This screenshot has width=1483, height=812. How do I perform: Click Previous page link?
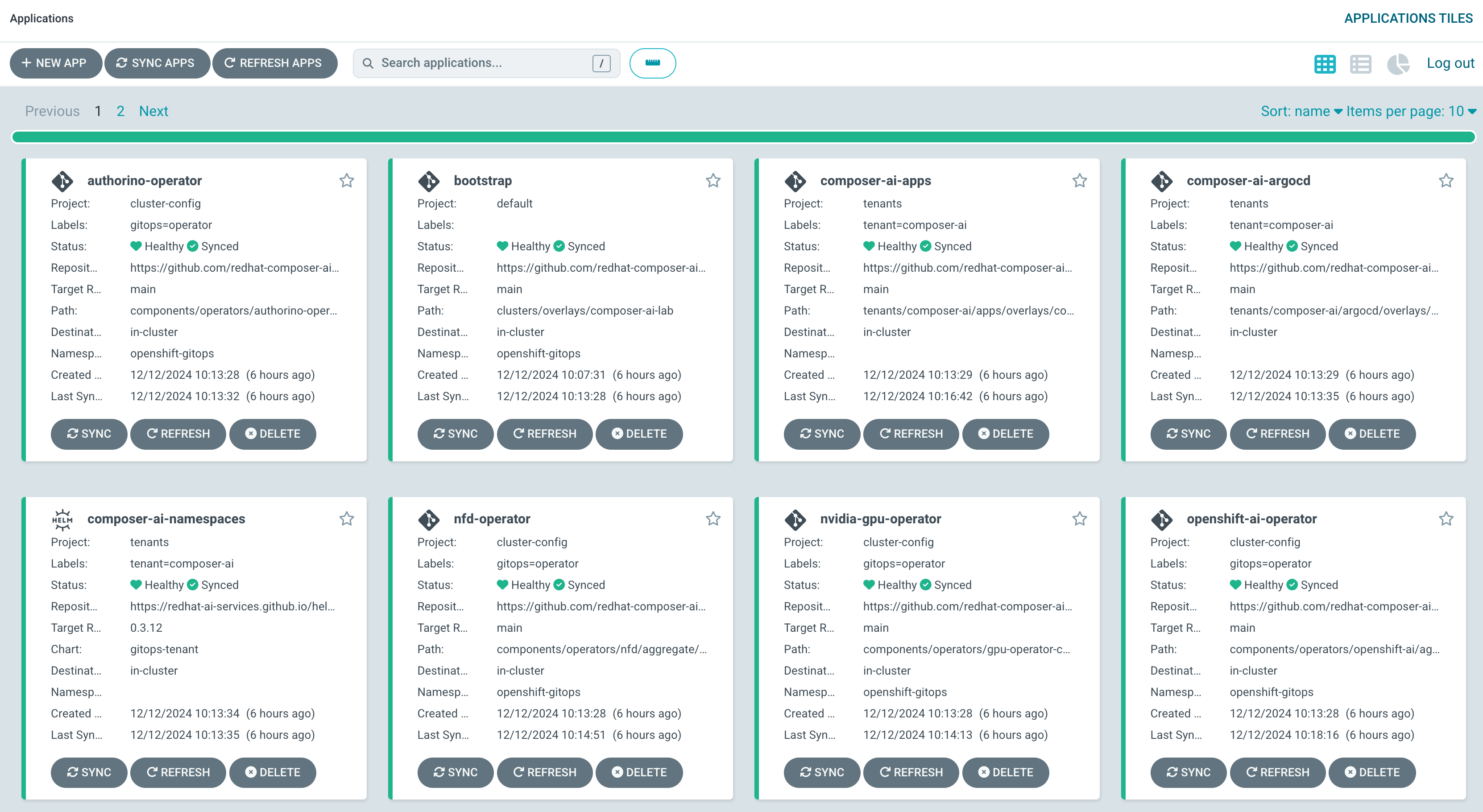pyautogui.click(x=52, y=111)
